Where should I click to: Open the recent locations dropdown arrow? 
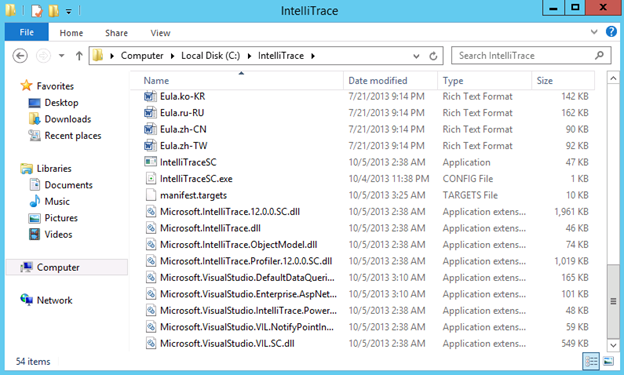tap(61, 56)
